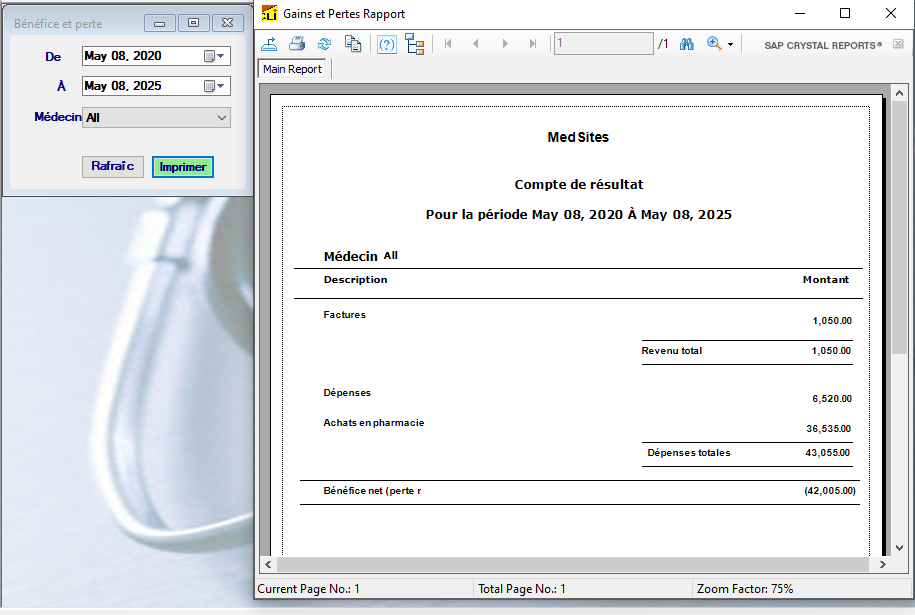Click the horizontal scrollbar right arrow

pyautogui.click(x=882, y=565)
